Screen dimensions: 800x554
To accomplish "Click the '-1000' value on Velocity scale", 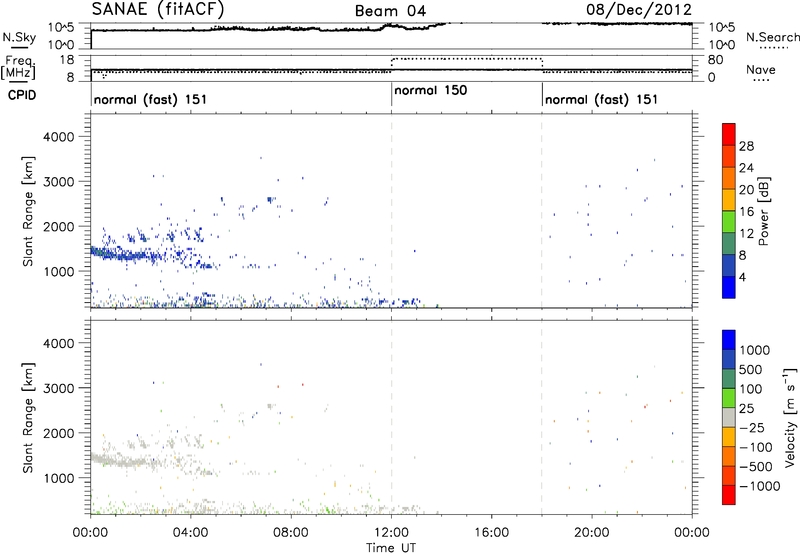I will tap(759, 486).
